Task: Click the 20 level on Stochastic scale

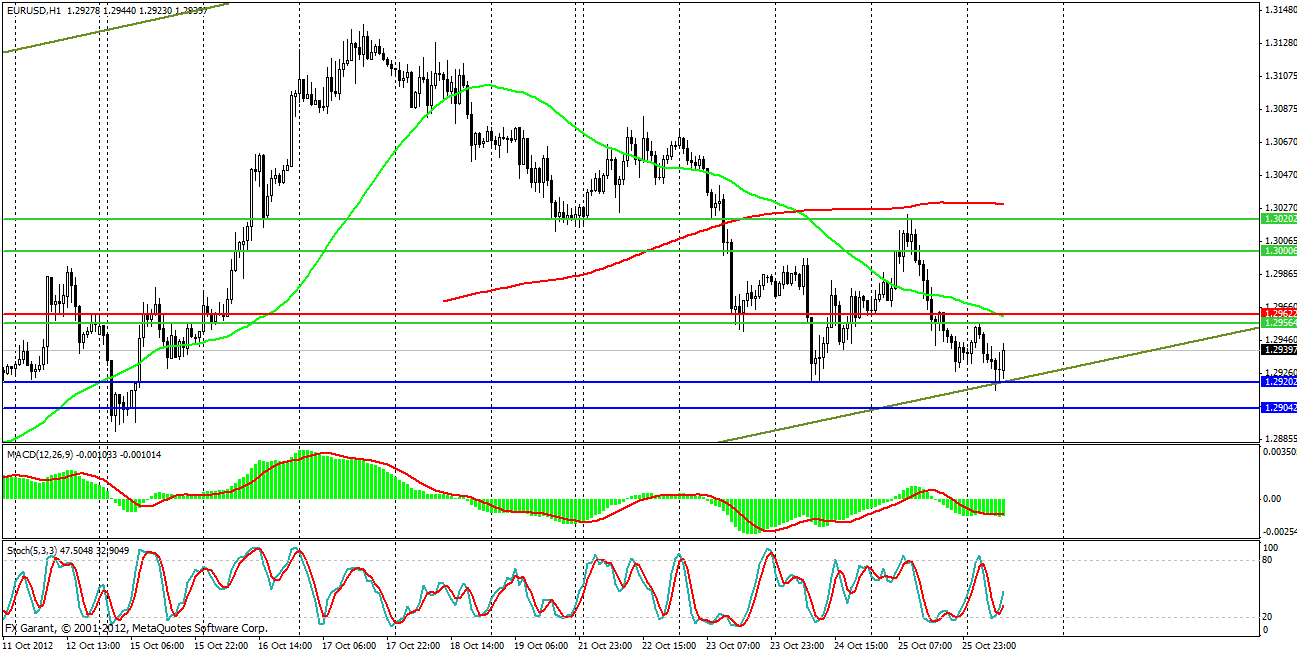Action: click(1270, 616)
